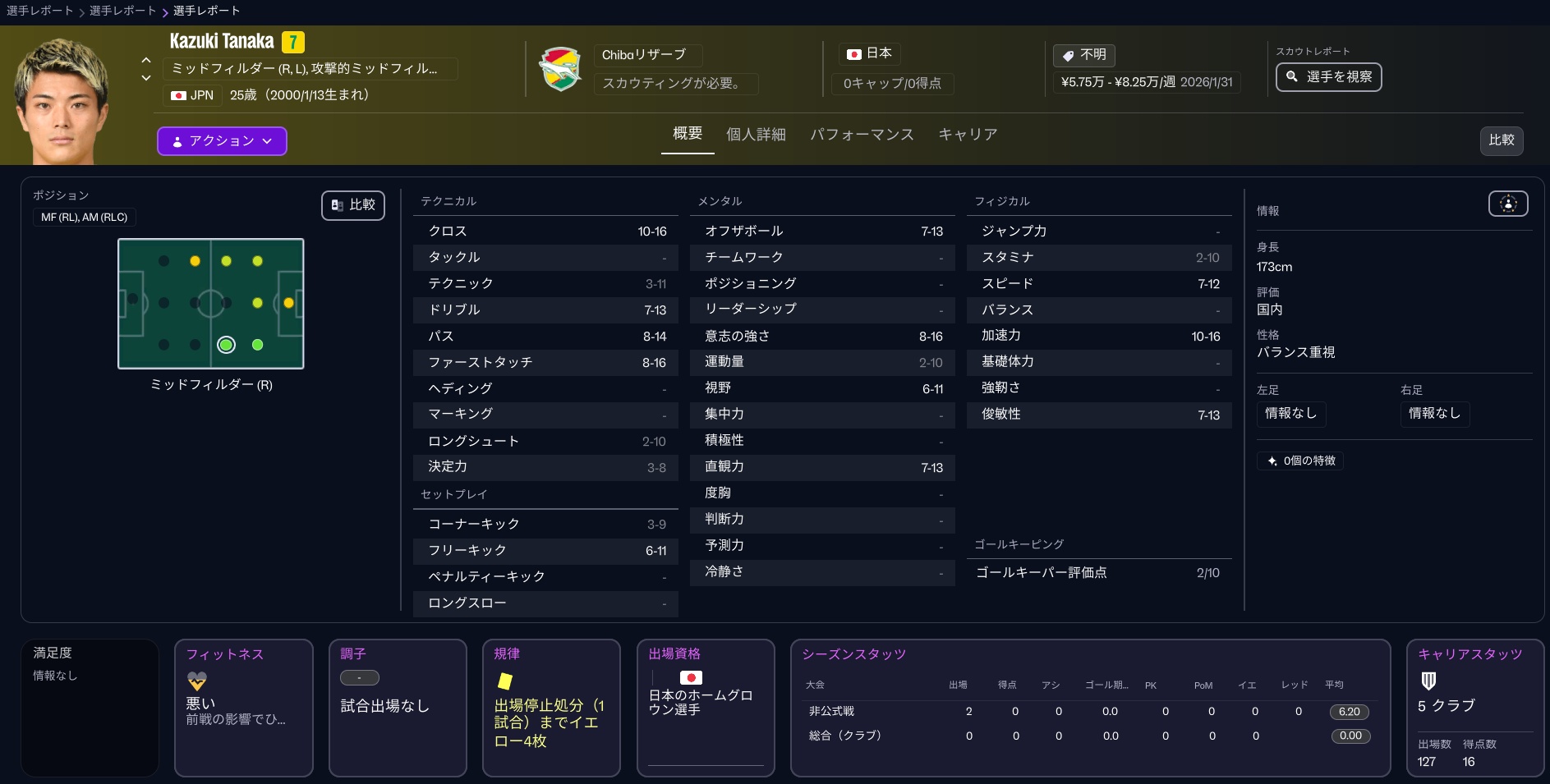Select the light green dot beside the highlighted position
Image resolution: width=1550 pixels, height=784 pixels.
coord(257,345)
